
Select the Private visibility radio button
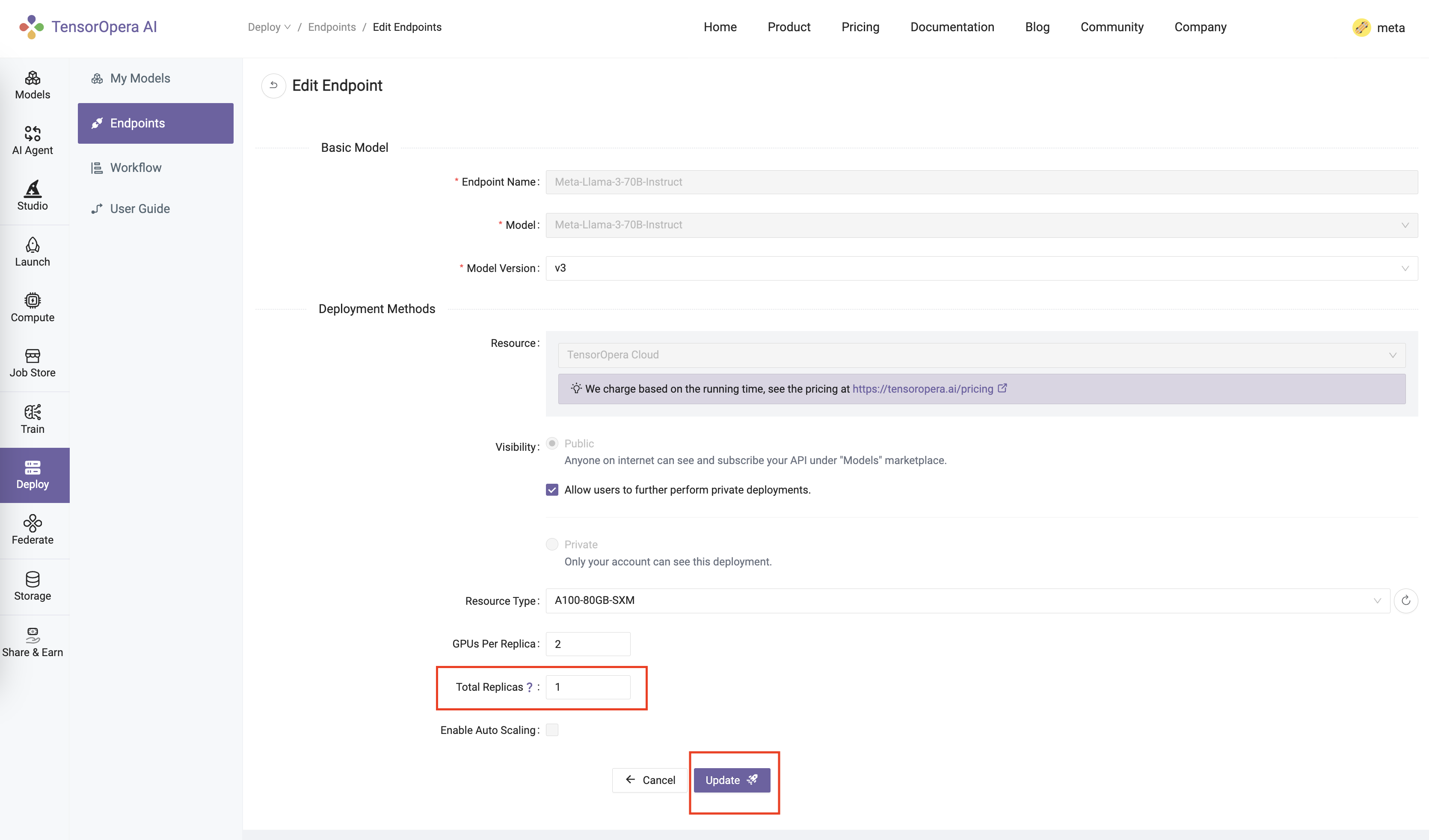click(552, 544)
